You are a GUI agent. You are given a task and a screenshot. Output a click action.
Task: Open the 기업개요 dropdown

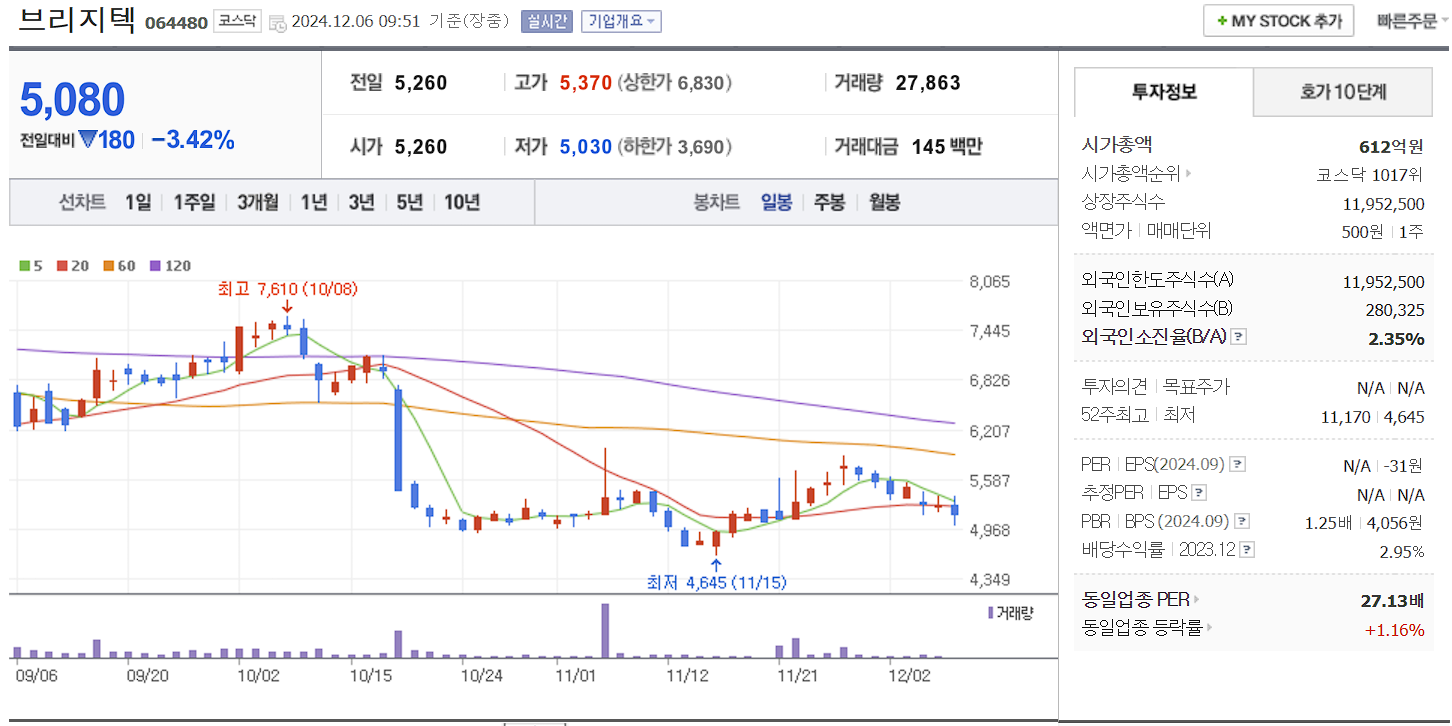(x=620, y=20)
